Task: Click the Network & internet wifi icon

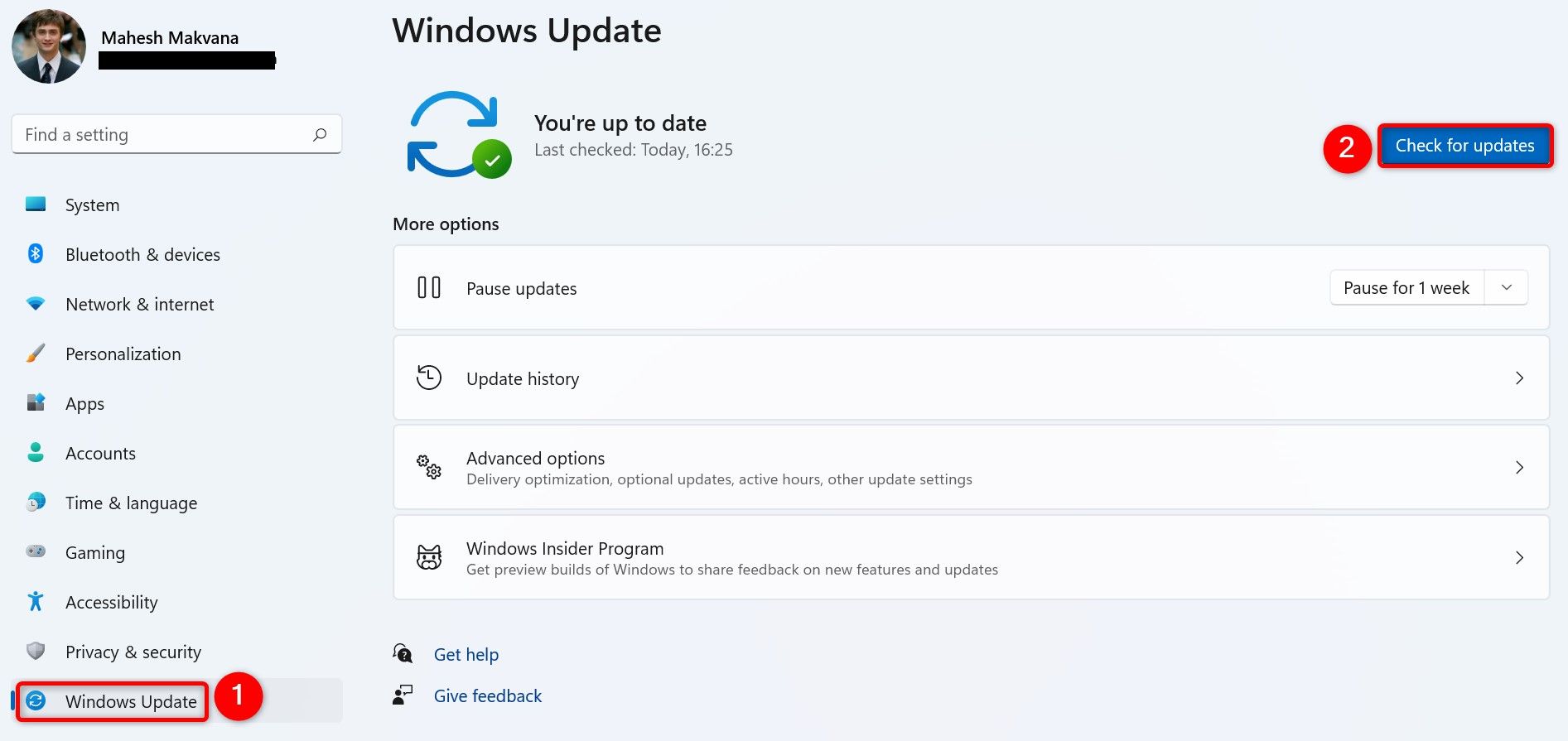Action: (36, 304)
